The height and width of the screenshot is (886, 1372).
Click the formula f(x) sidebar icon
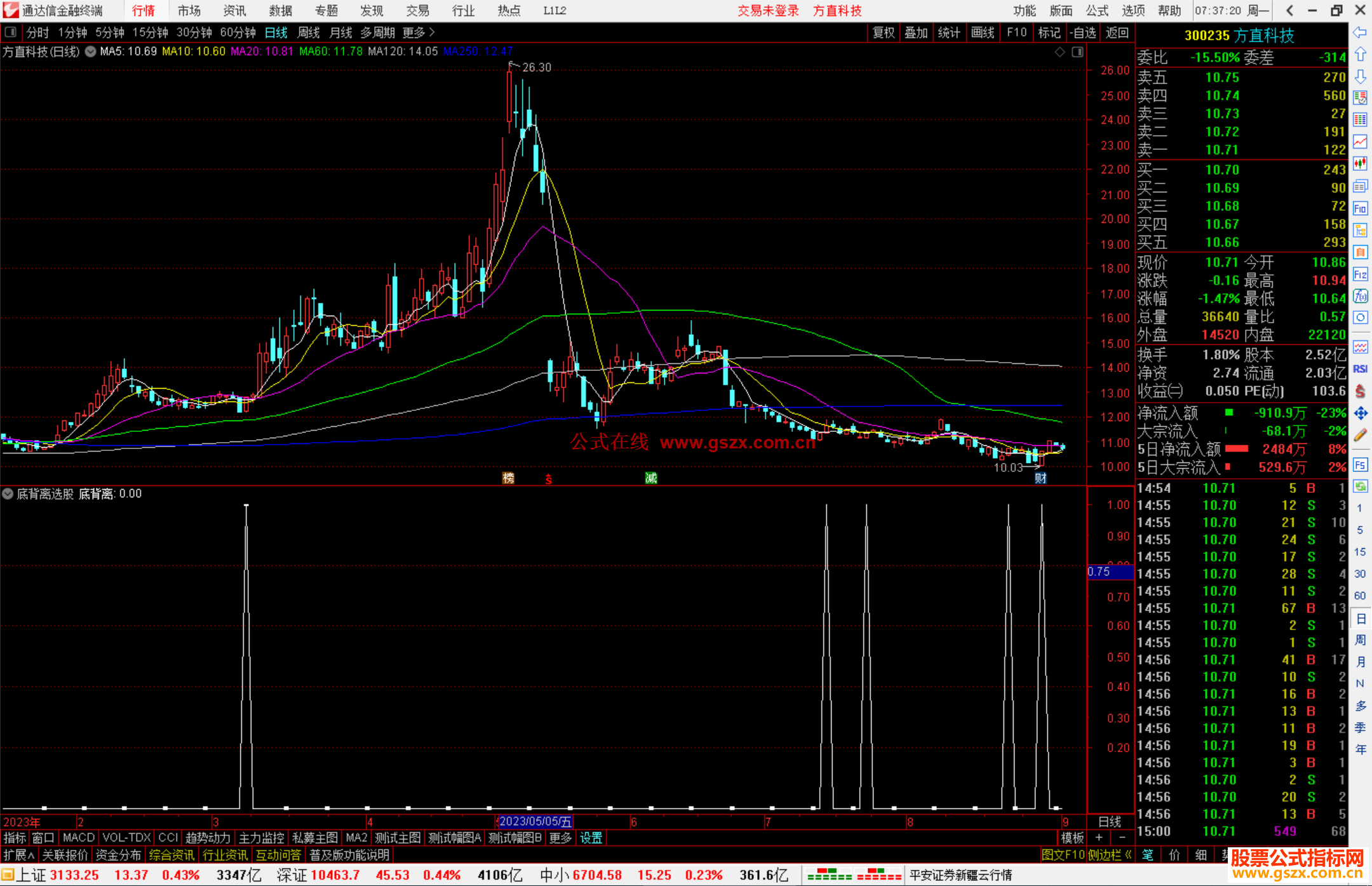(1360, 296)
